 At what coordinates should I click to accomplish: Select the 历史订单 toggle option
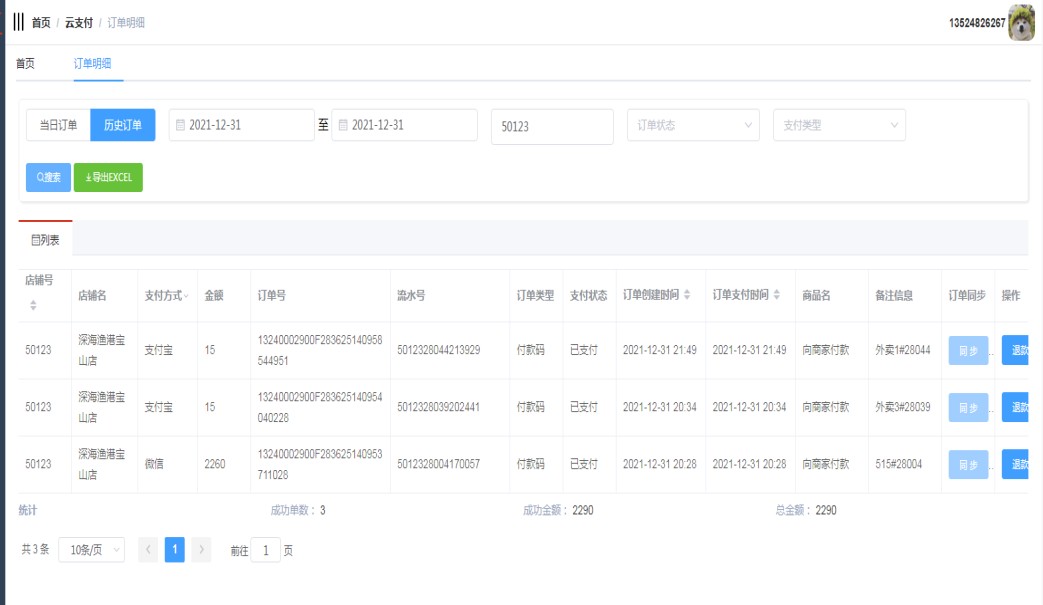tap(123, 125)
